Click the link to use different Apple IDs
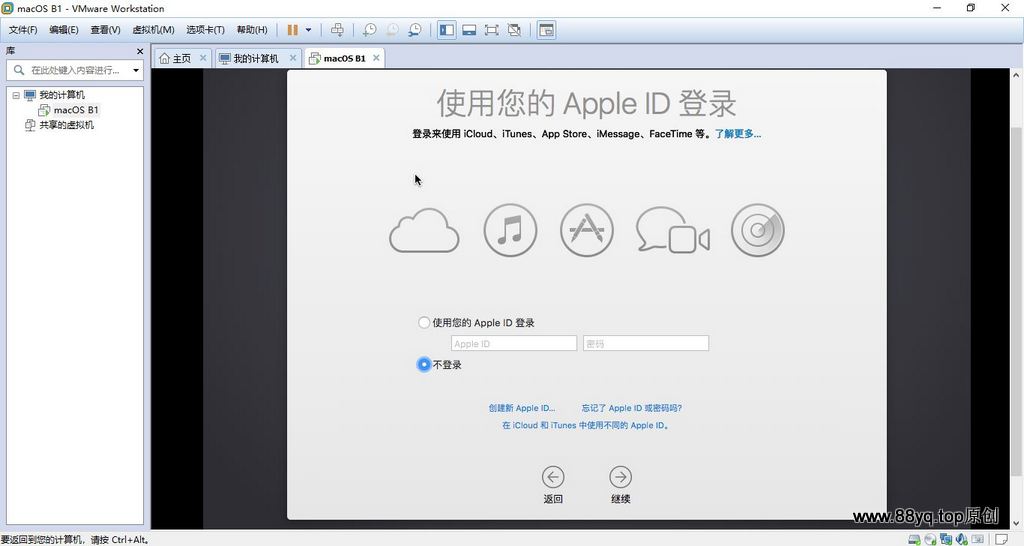 point(586,425)
